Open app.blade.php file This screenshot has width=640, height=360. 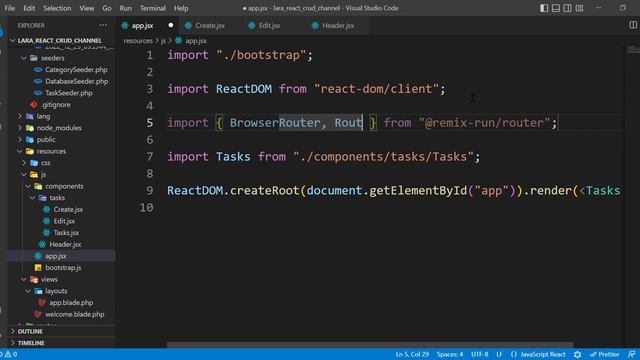coord(71,302)
